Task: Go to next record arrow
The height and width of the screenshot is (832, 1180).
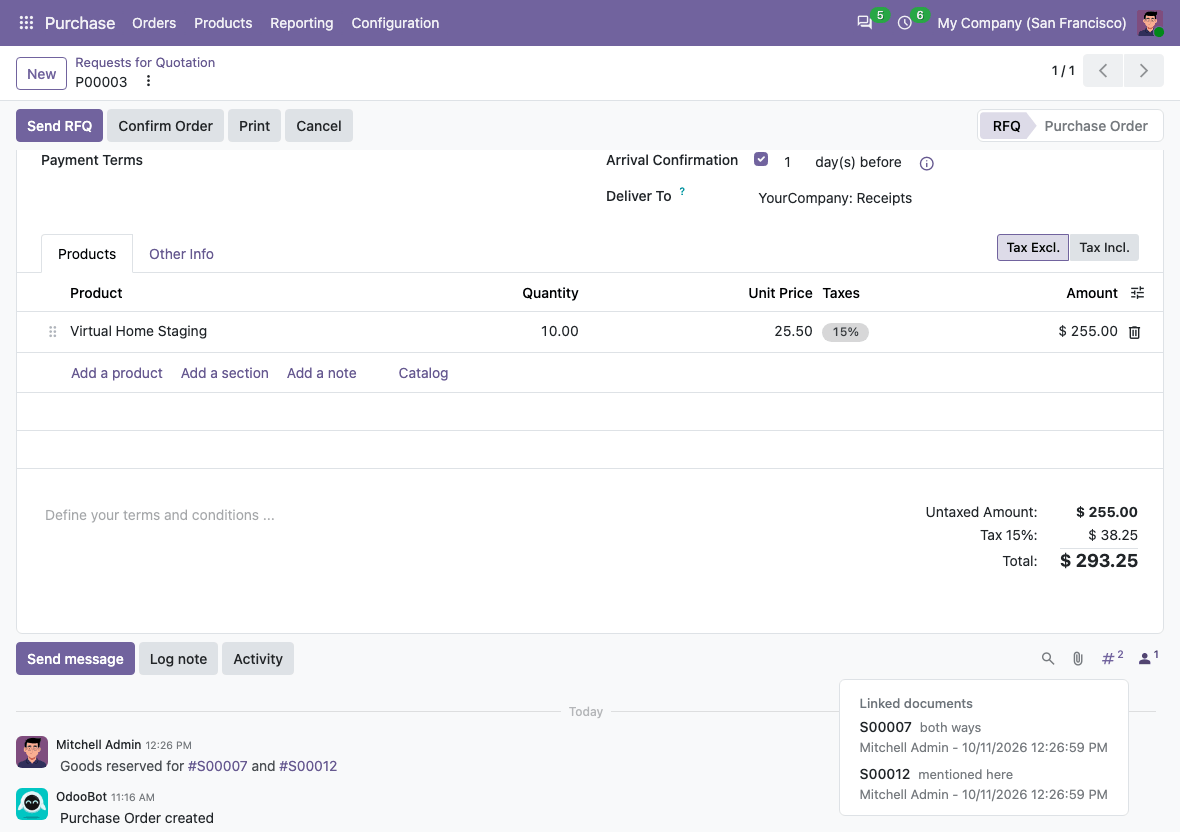Action: 1143,71
